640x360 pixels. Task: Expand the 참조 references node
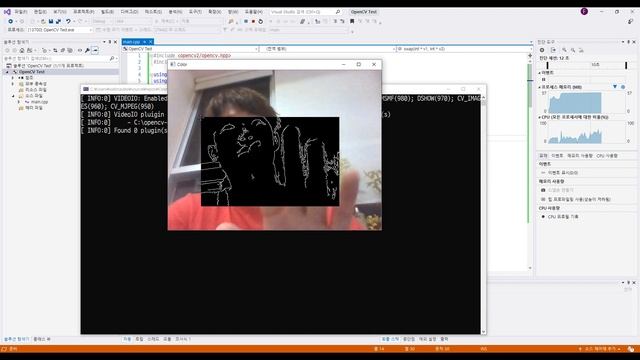coord(13,78)
